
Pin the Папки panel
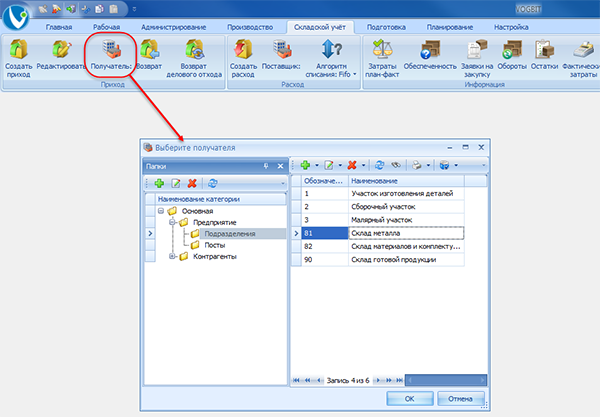(x=266, y=166)
